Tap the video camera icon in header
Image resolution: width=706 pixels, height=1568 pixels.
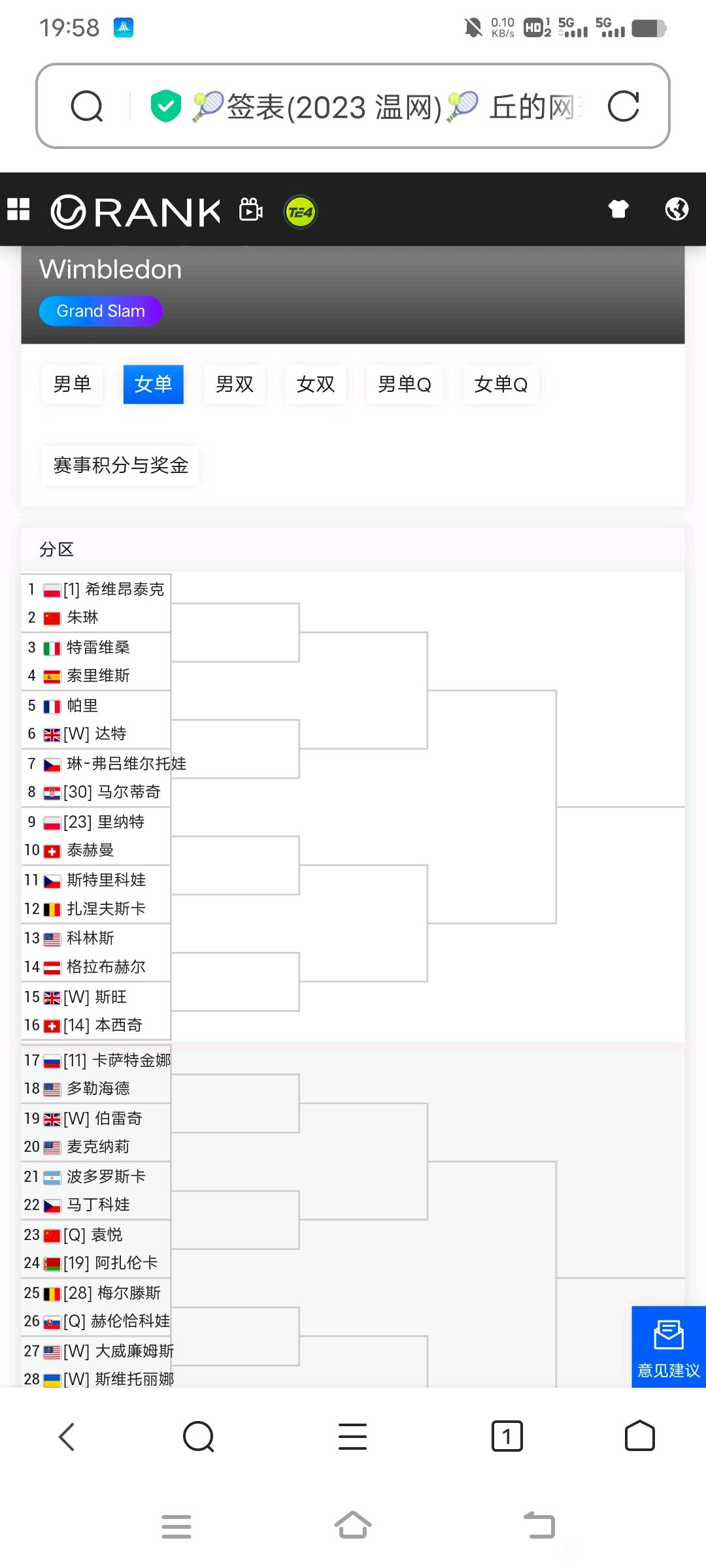pos(251,210)
